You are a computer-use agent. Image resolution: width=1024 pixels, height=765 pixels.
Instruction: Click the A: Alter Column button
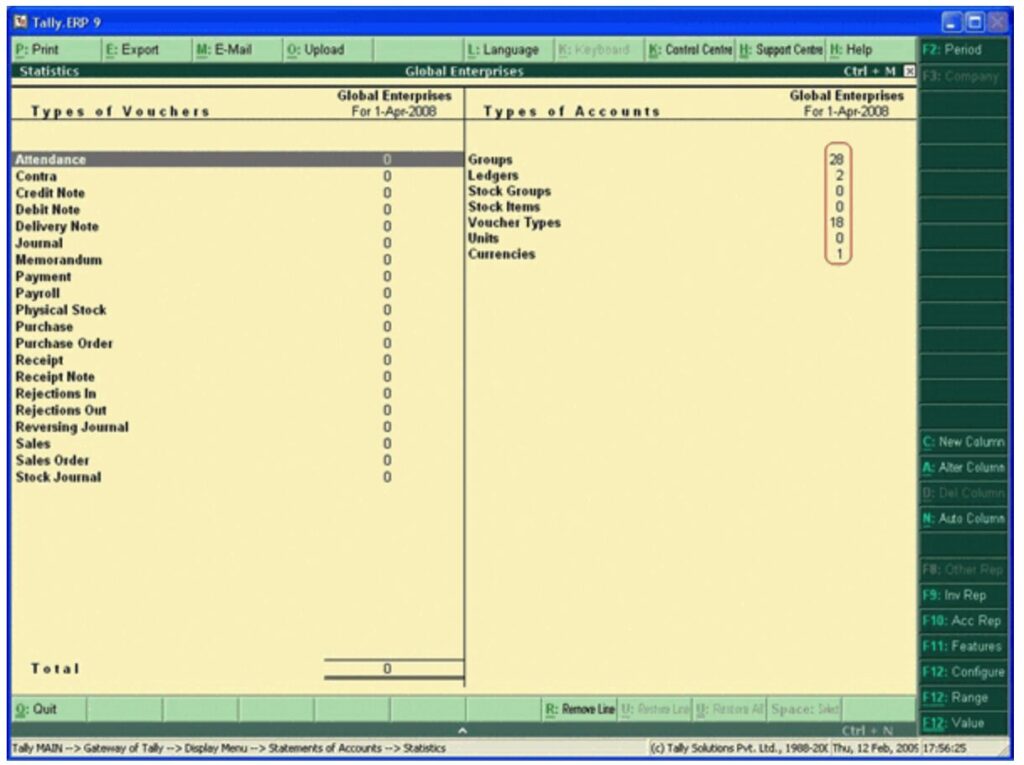963,468
